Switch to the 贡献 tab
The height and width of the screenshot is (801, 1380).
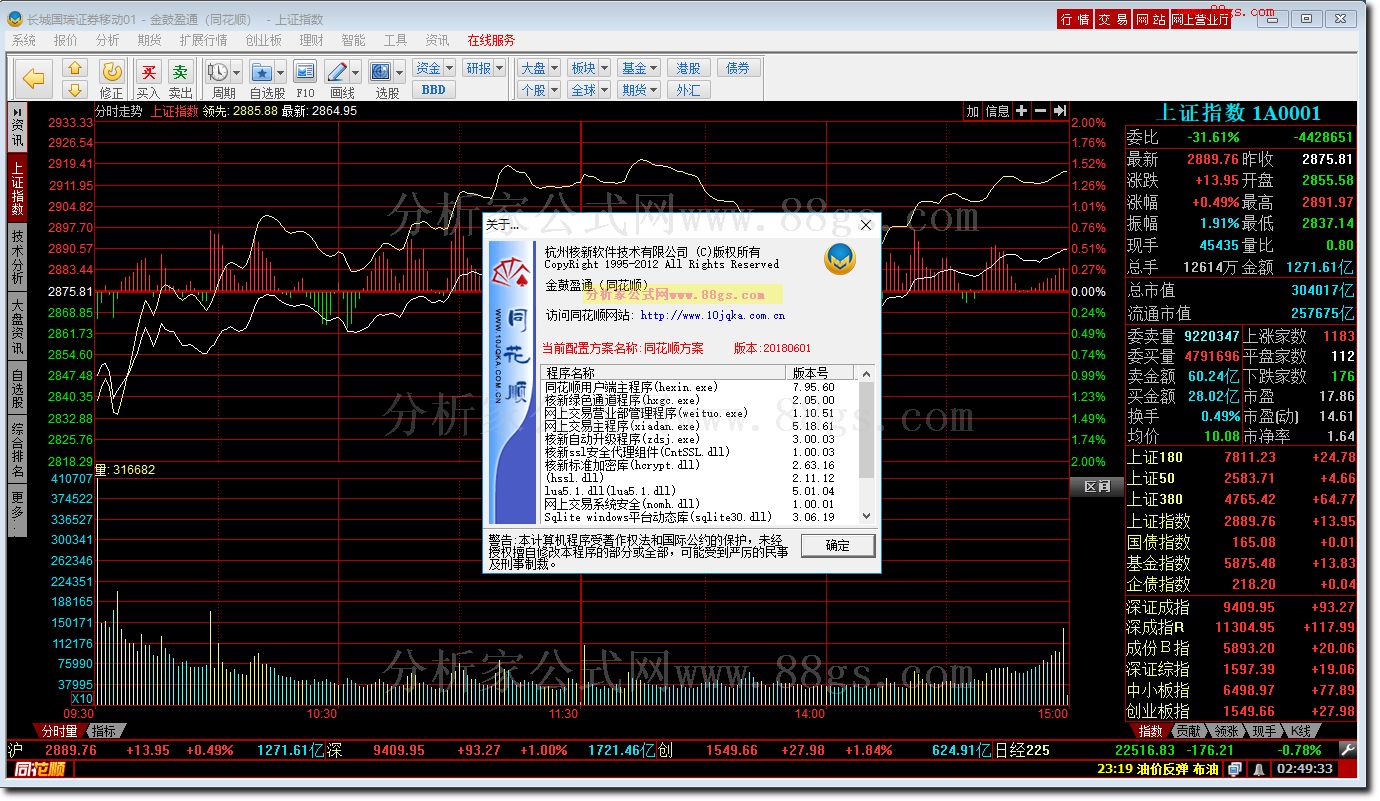point(1187,731)
